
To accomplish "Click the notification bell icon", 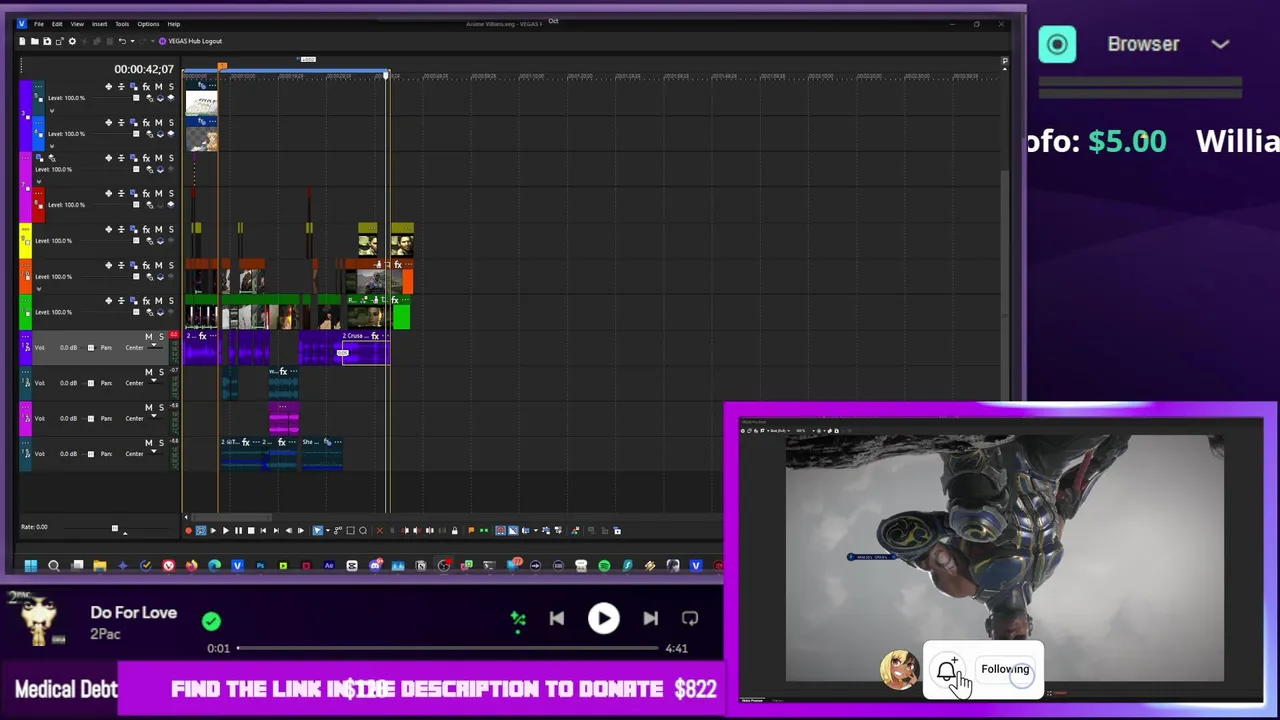I will click(947, 670).
